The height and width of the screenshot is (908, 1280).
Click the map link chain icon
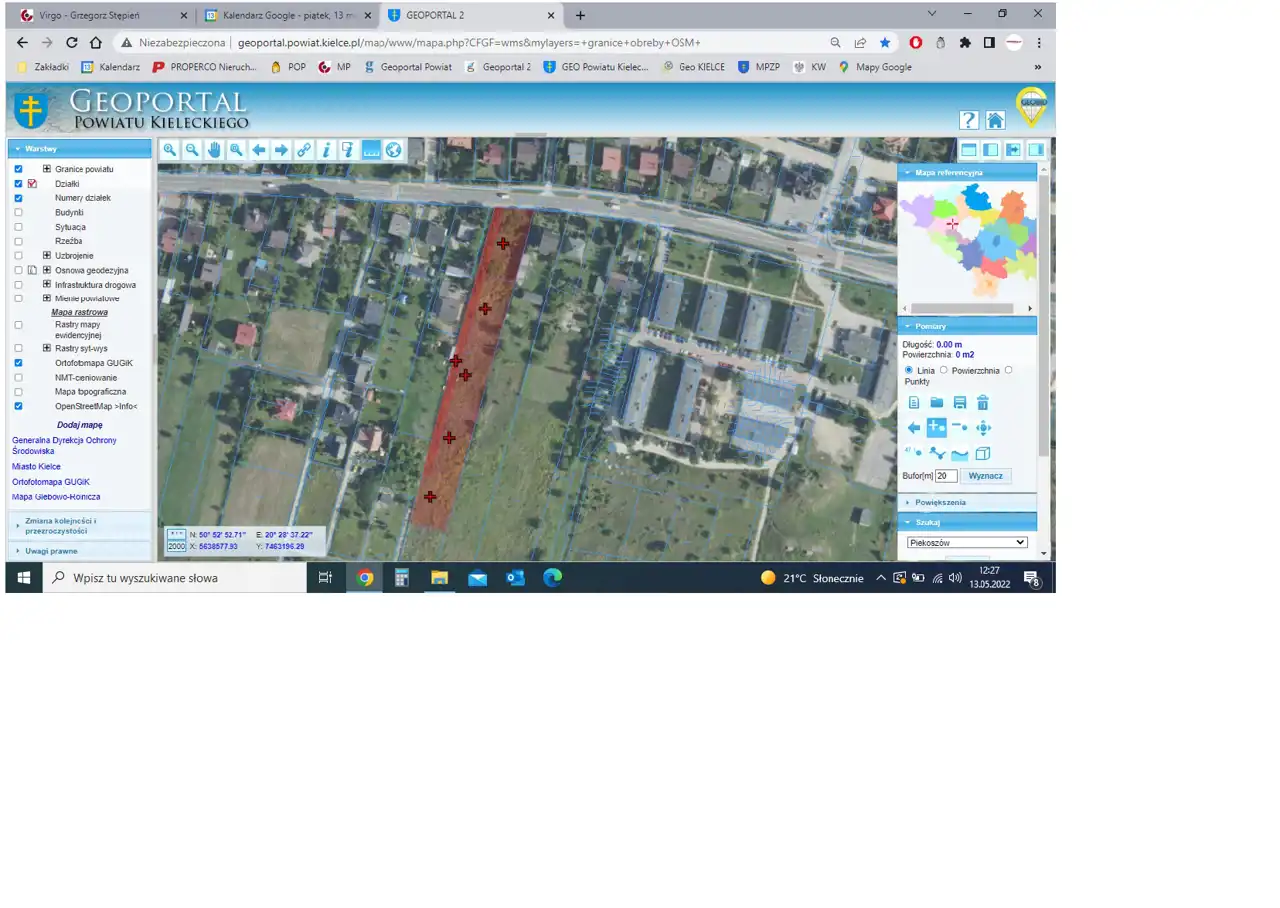304,150
